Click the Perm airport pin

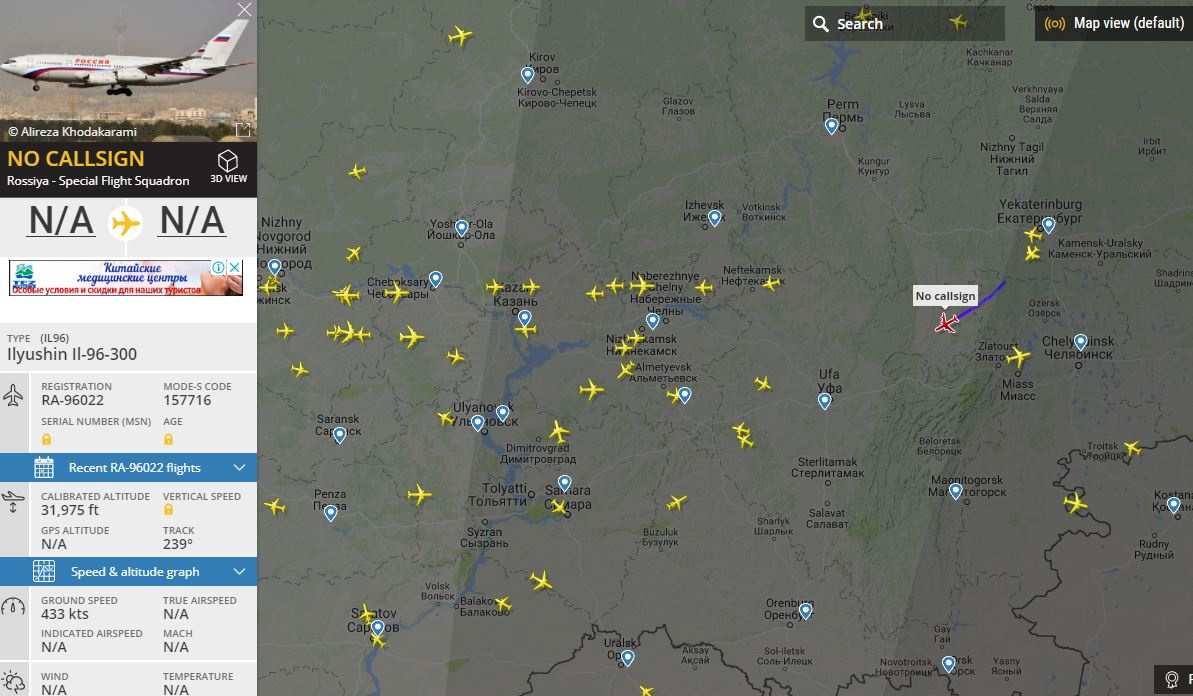point(832,126)
